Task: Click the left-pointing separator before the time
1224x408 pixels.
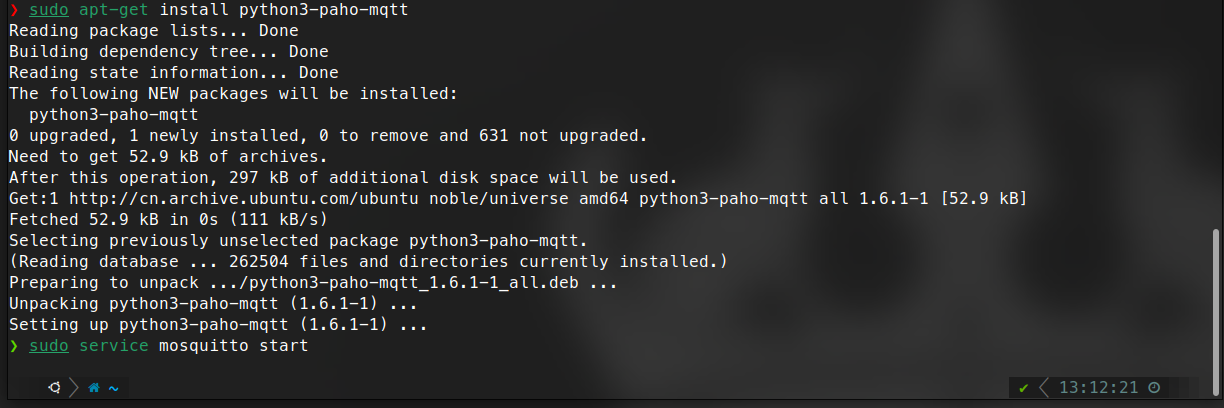Action: pos(1043,387)
